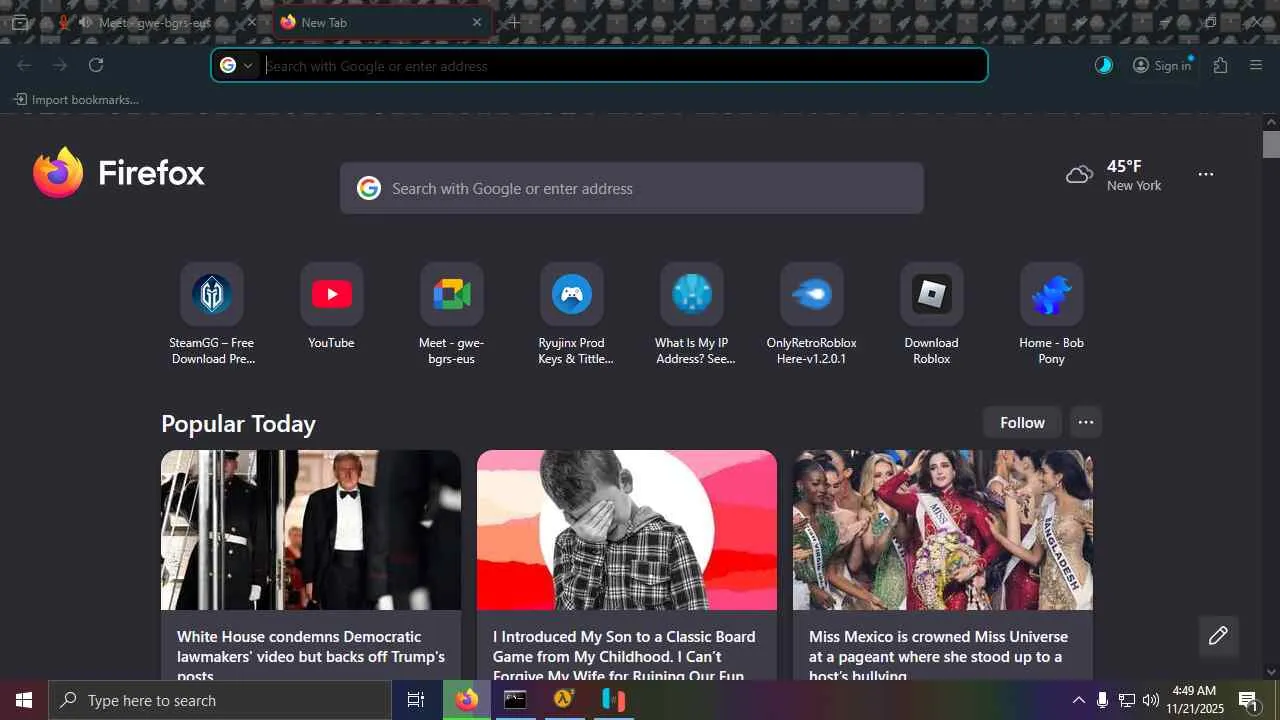Open the volume icon in the system tray
The image size is (1280, 720).
click(x=1151, y=700)
